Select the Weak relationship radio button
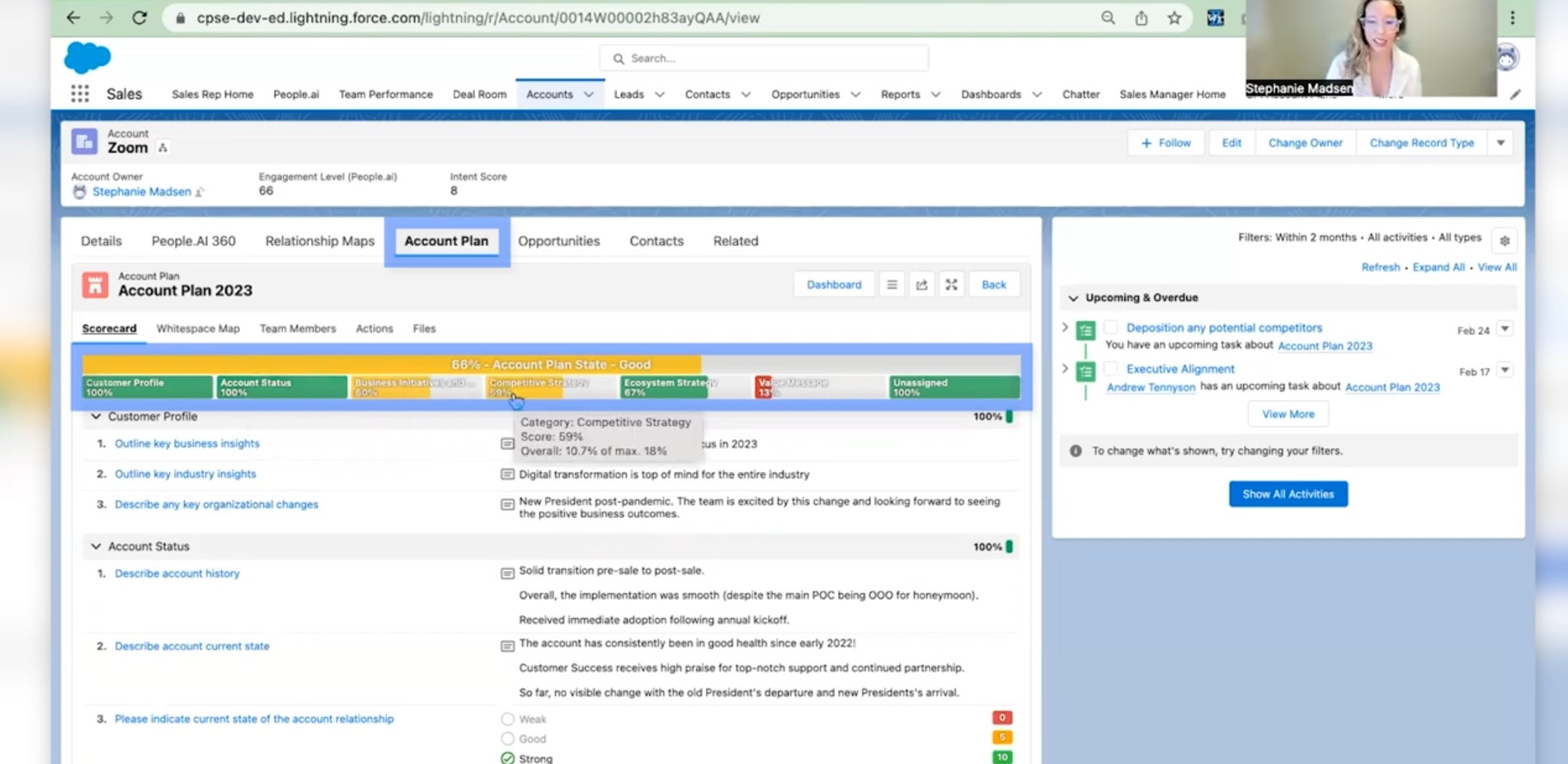 tap(507, 719)
